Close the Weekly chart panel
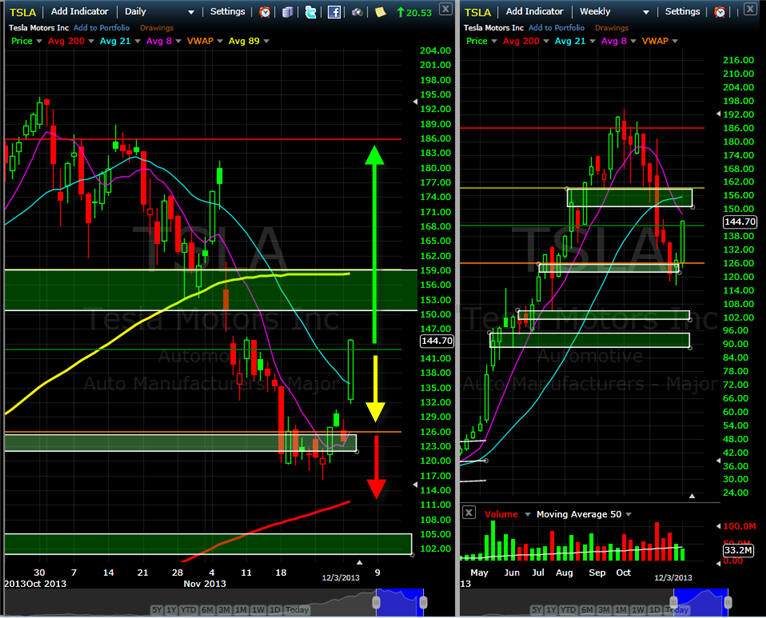 coord(750,9)
